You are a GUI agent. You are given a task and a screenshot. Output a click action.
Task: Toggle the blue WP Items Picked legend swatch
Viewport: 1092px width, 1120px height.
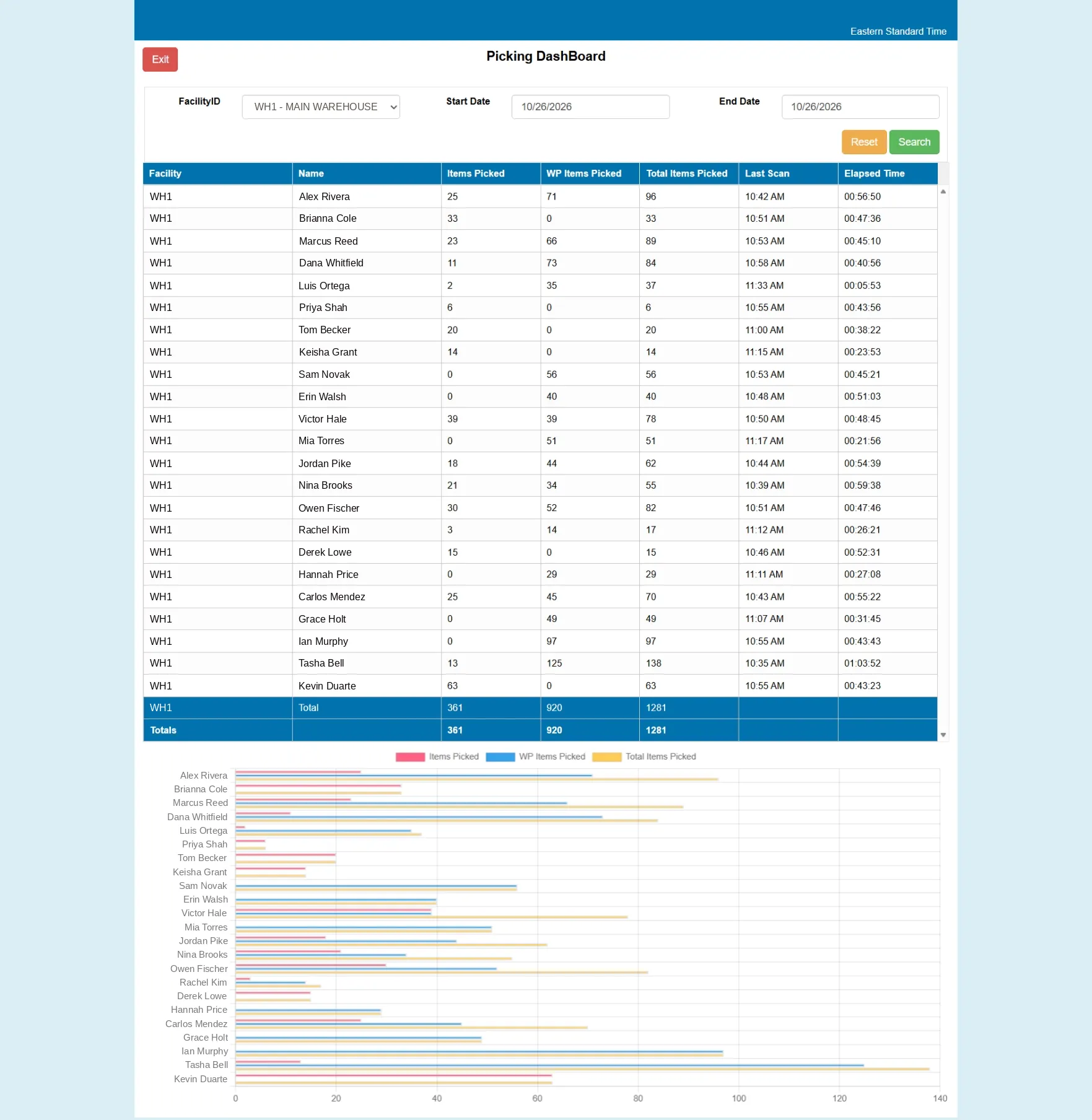(500, 757)
